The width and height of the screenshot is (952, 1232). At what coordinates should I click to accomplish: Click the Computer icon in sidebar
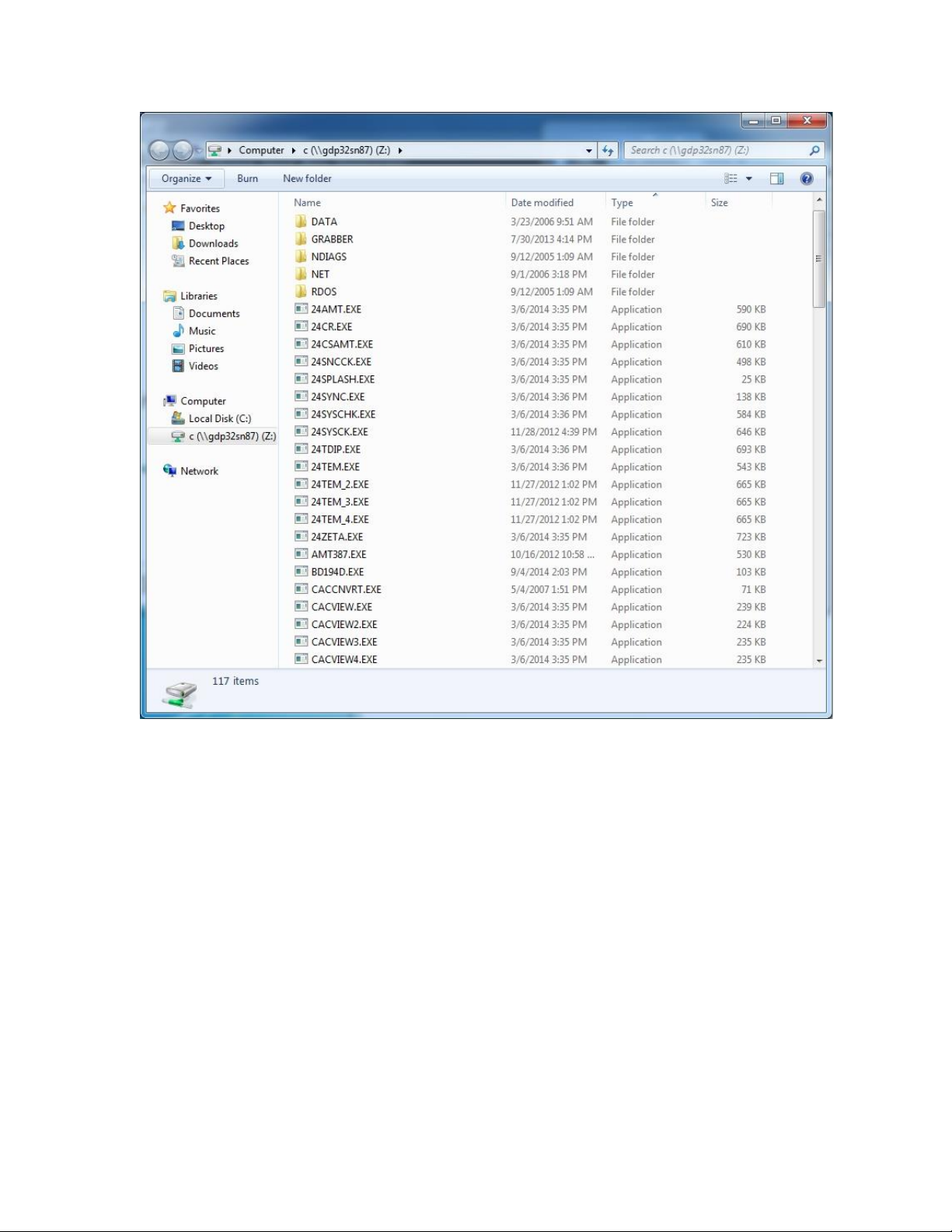coord(169,401)
